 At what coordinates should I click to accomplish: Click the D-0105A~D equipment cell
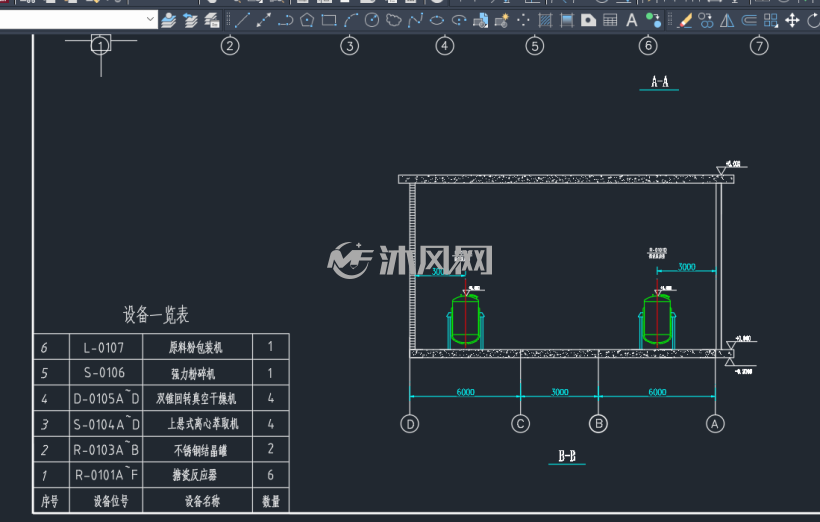[106, 399]
